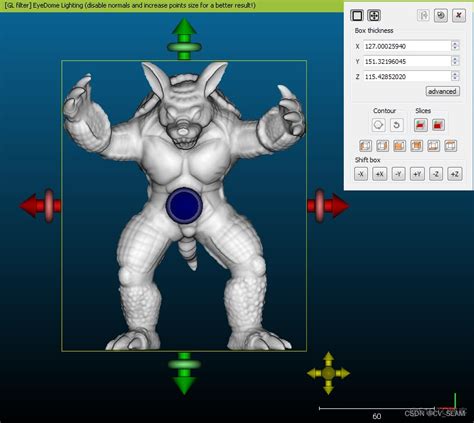
Task: Shift the box along -X
Action: [361, 174]
